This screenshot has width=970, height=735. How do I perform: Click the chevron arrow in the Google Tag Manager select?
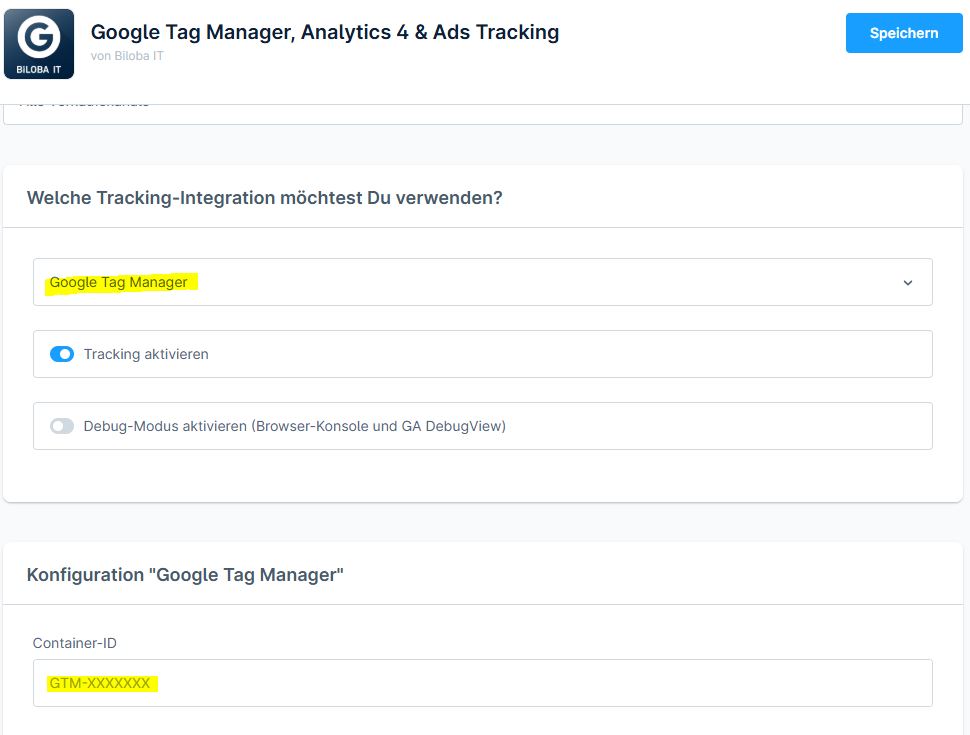tap(908, 283)
